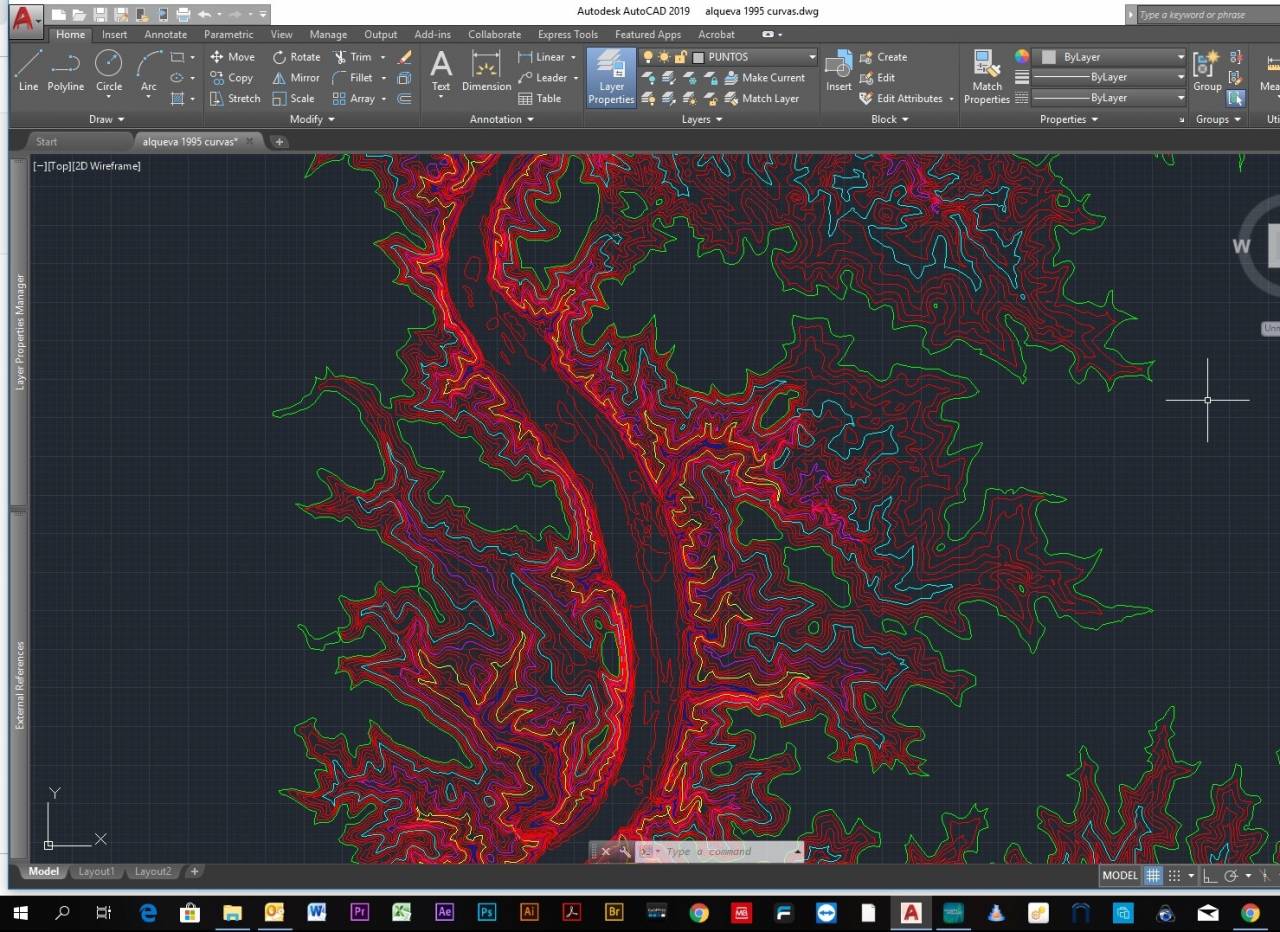Open Layer Properties manager
This screenshot has width=1280, height=932.
(x=611, y=77)
